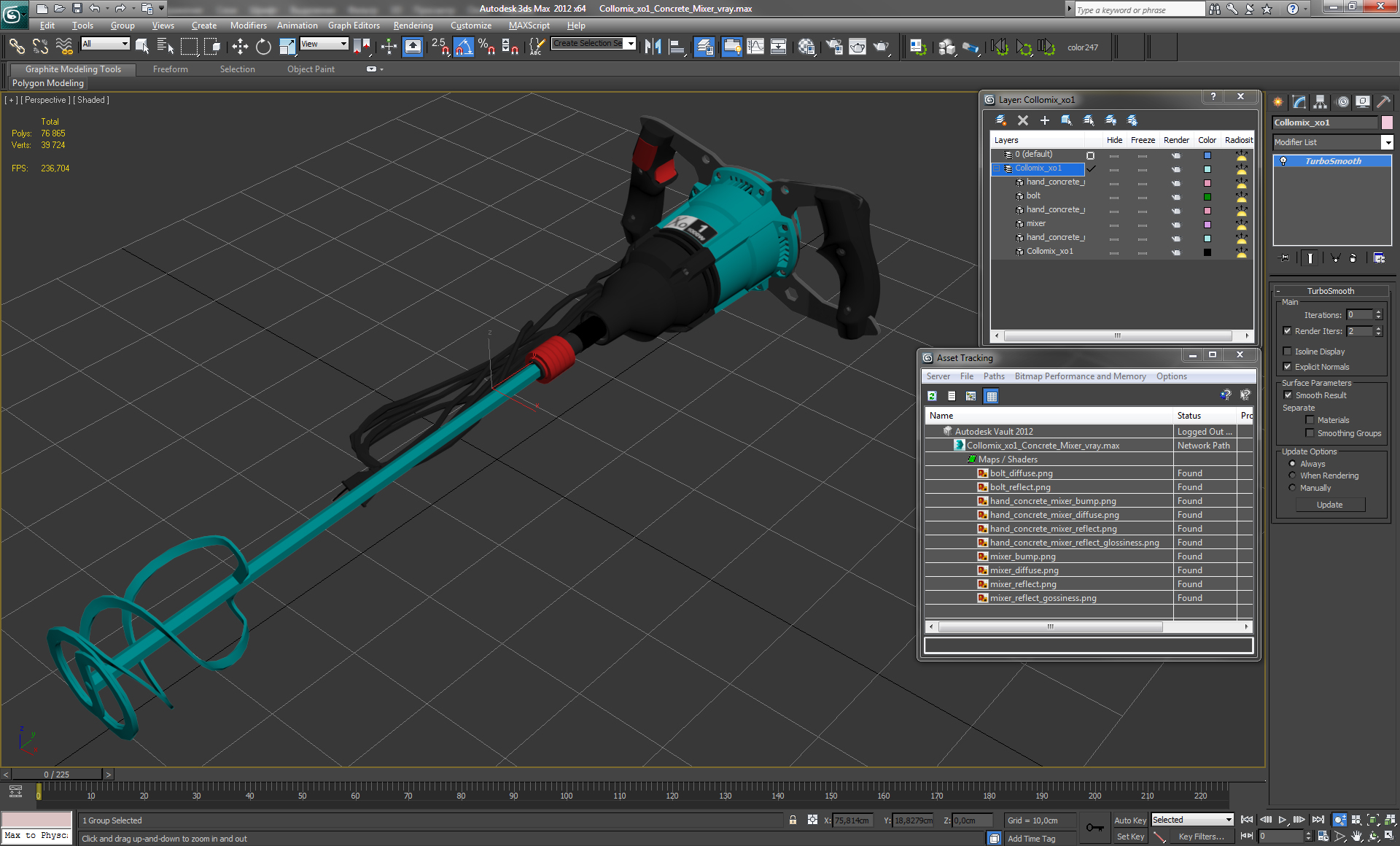Click the object color swatch beside Collomix_xo1 name
The width and height of the screenshot is (1400, 846).
(x=1386, y=123)
